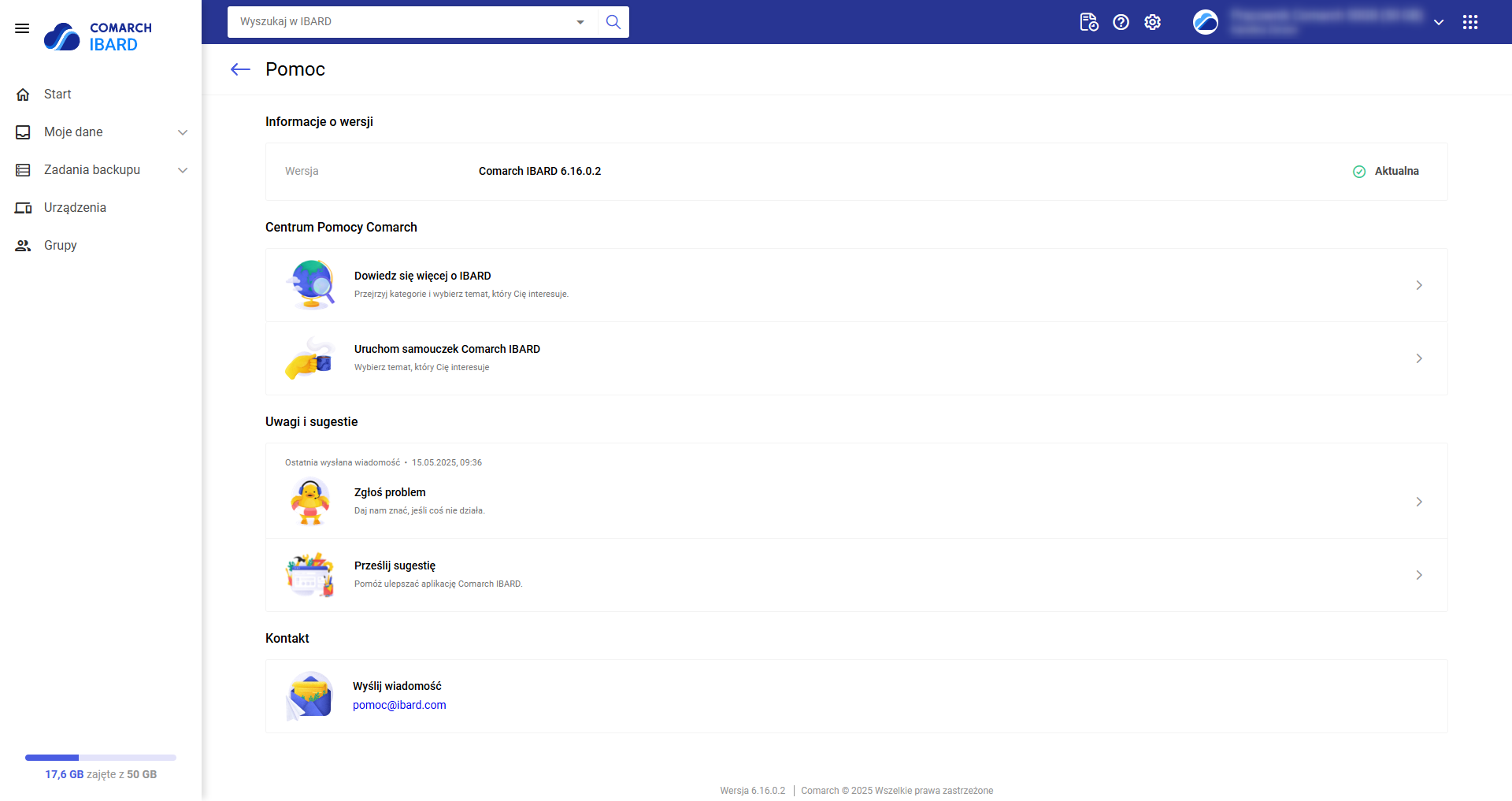Launch Uruchom samouczek Comarch IBARD
The image size is (1512, 801).
pyautogui.click(x=857, y=358)
